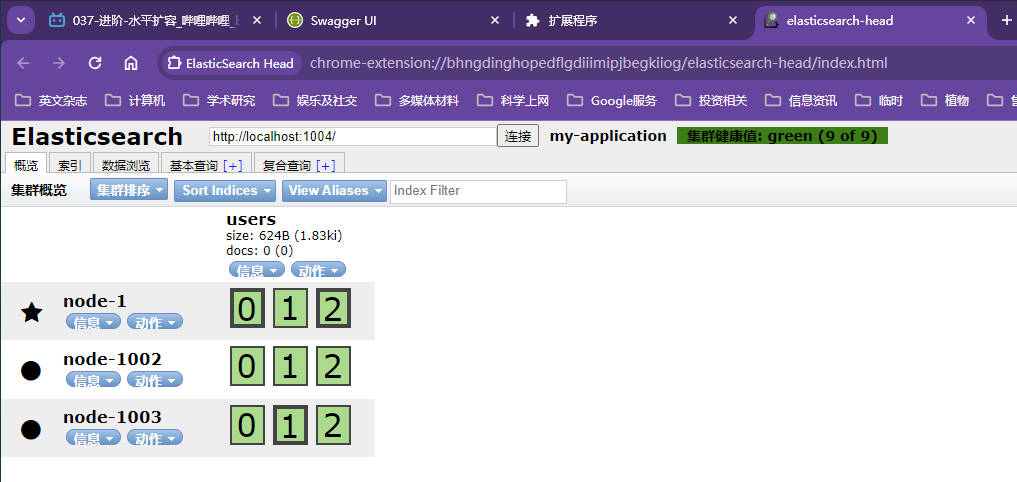Open the 科学上网 bookmarks folder

(x=514, y=101)
